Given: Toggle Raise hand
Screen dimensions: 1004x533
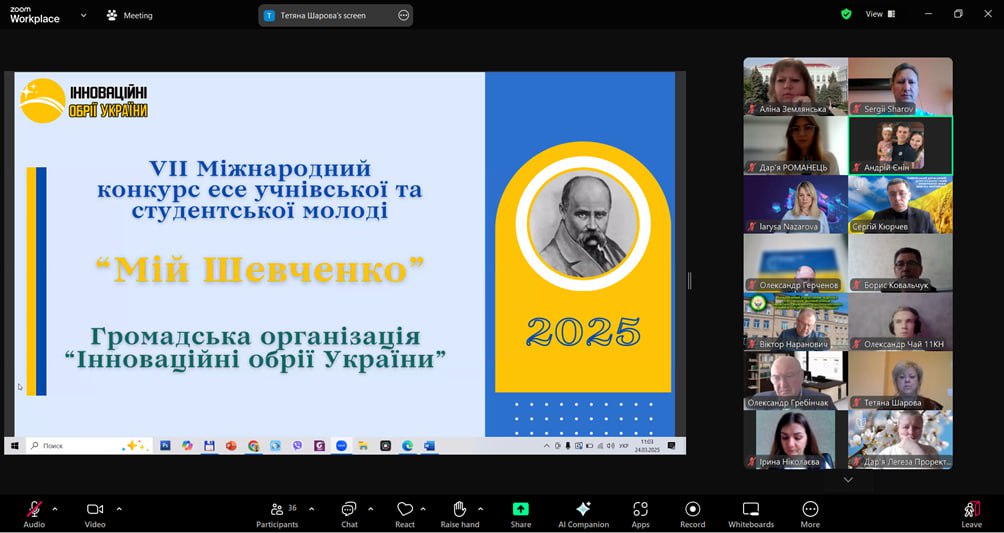Looking at the screenshot, I should (460, 514).
